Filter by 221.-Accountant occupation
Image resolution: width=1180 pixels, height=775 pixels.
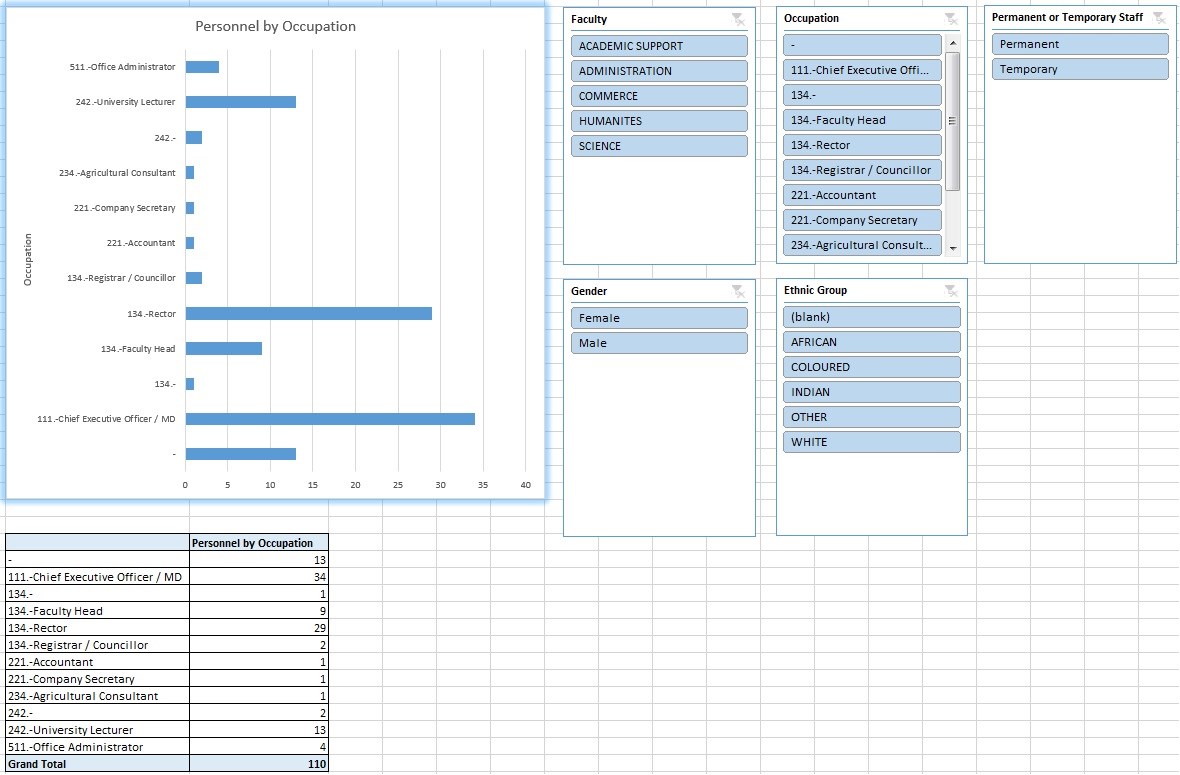tap(862, 195)
